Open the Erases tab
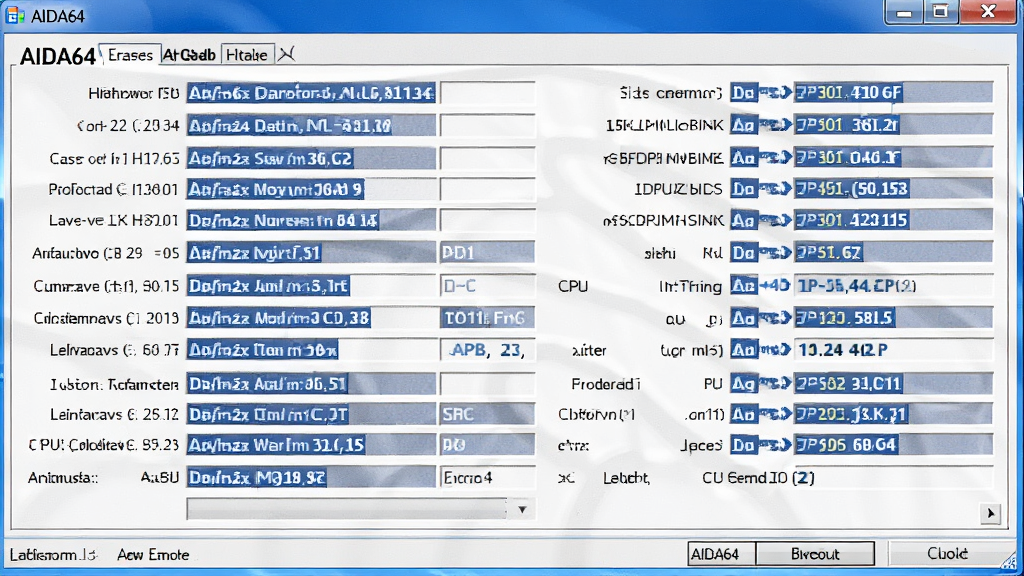Screen dimensions: 1024x576 130,55
